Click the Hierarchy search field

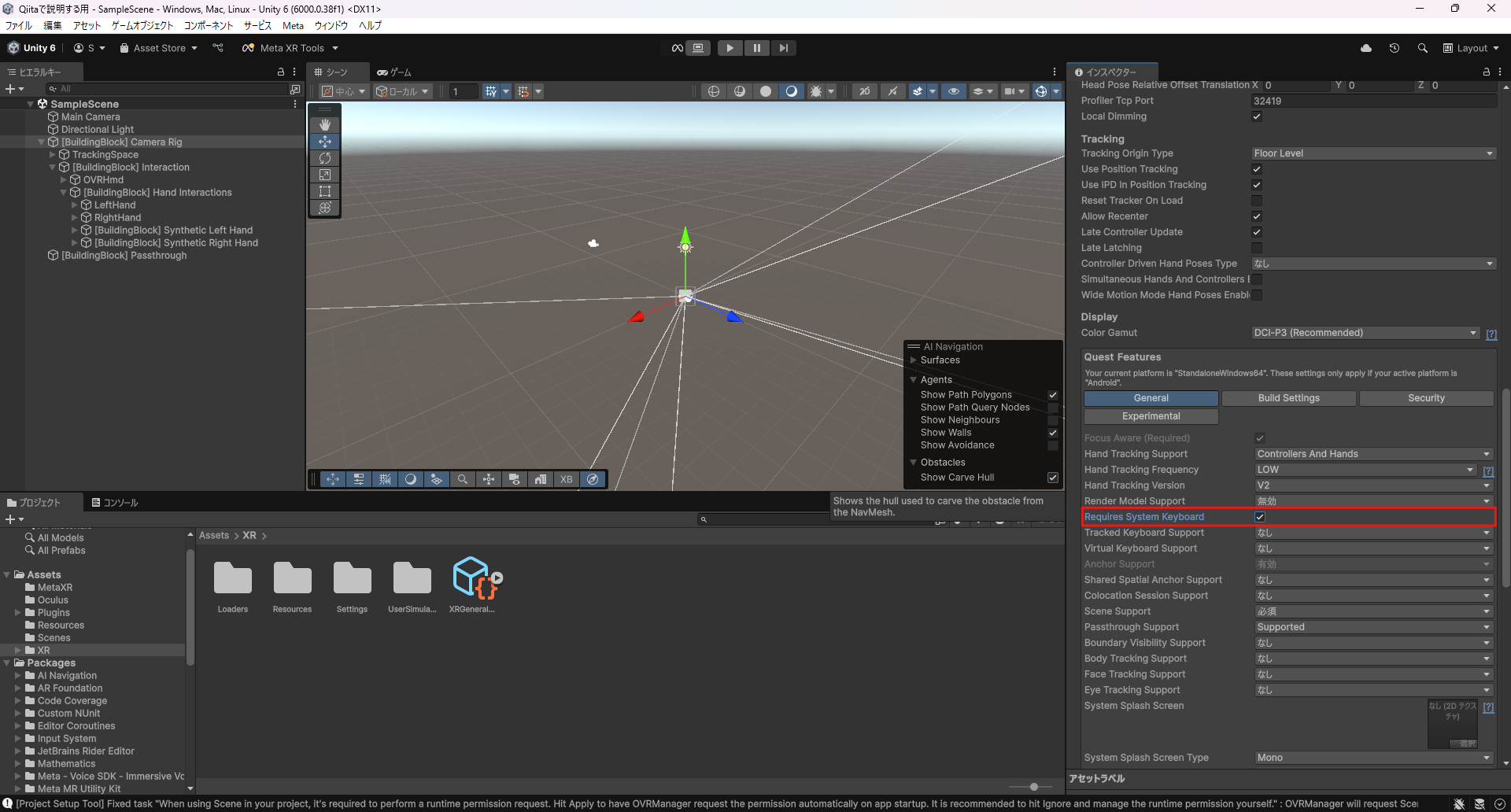click(167, 89)
